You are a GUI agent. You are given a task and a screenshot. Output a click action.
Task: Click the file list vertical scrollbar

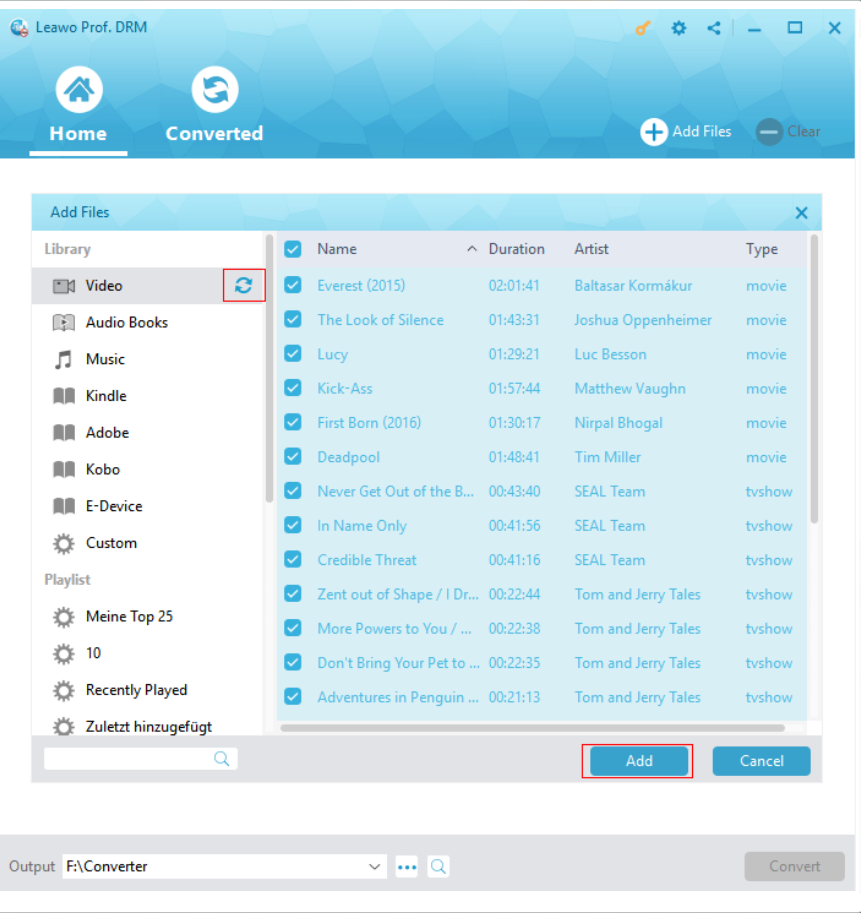click(814, 378)
